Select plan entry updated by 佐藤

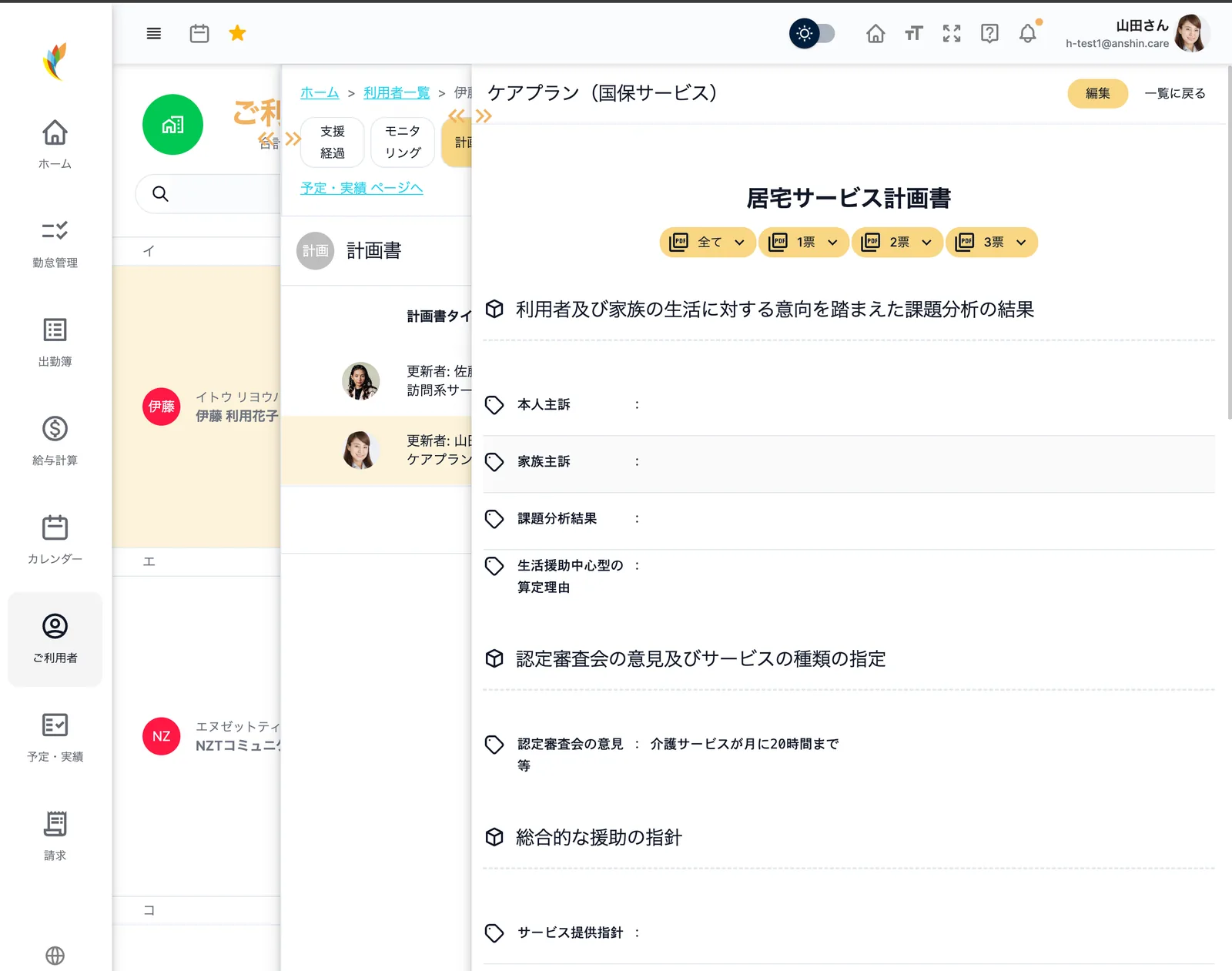click(377, 381)
